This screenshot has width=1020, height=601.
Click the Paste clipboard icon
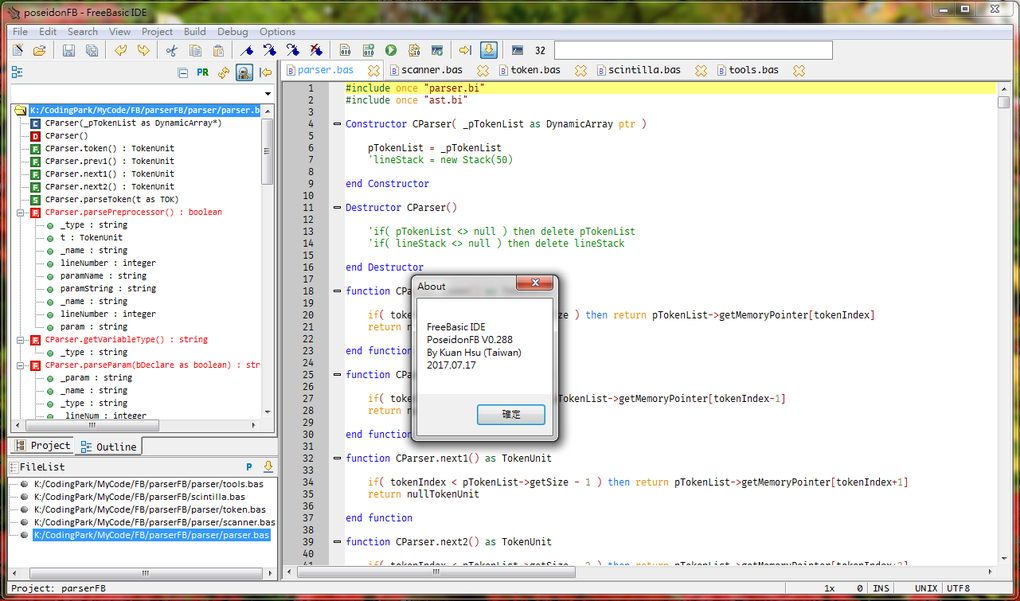[x=218, y=50]
